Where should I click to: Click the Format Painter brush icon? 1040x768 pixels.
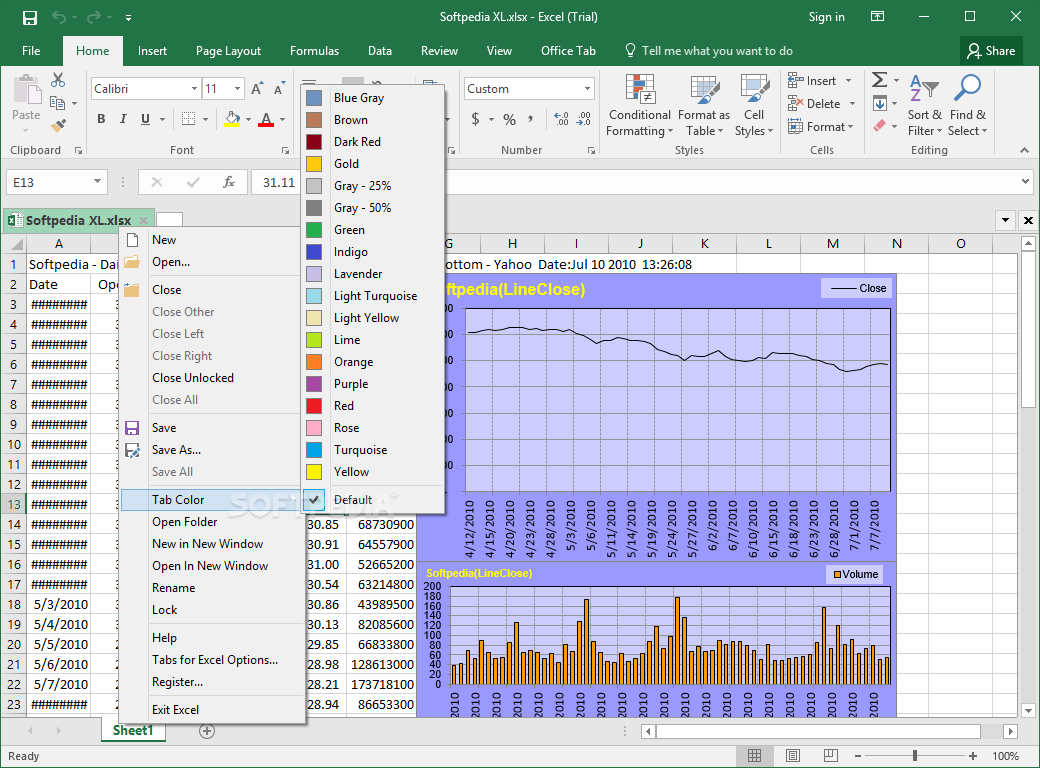58,125
